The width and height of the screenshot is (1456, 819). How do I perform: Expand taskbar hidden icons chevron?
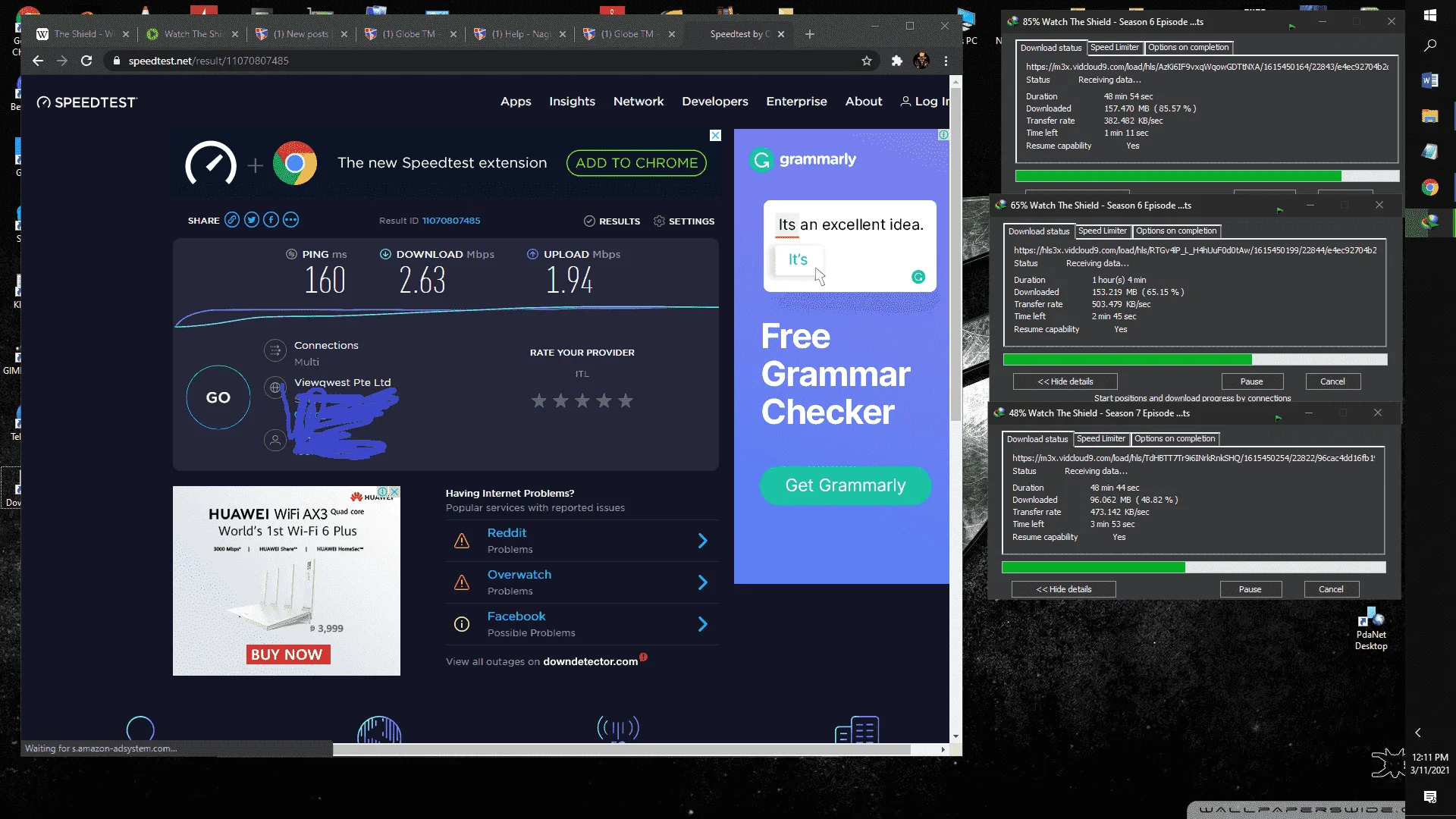coord(1418,733)
